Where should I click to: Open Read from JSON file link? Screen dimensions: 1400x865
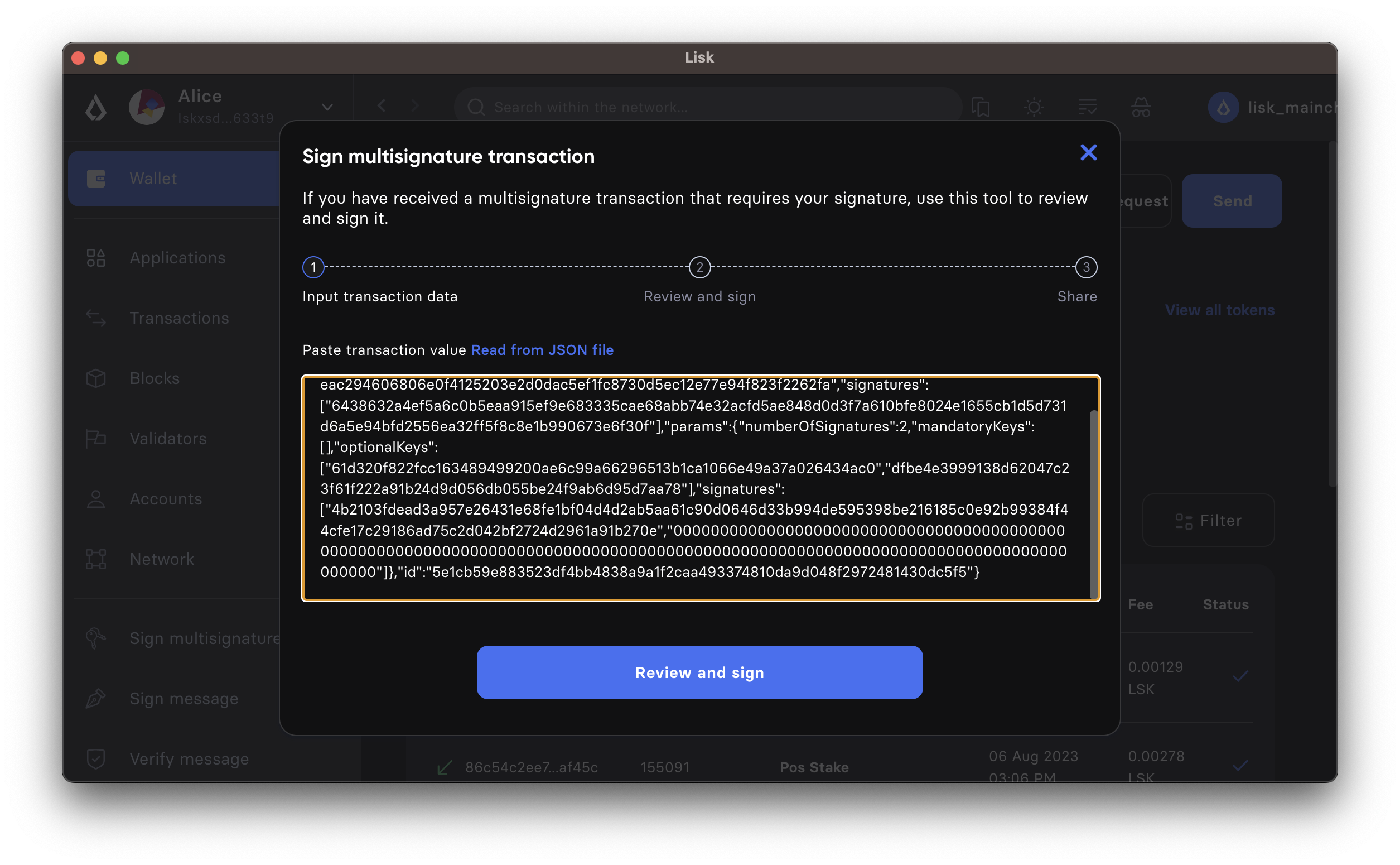[x=542, y=349]
